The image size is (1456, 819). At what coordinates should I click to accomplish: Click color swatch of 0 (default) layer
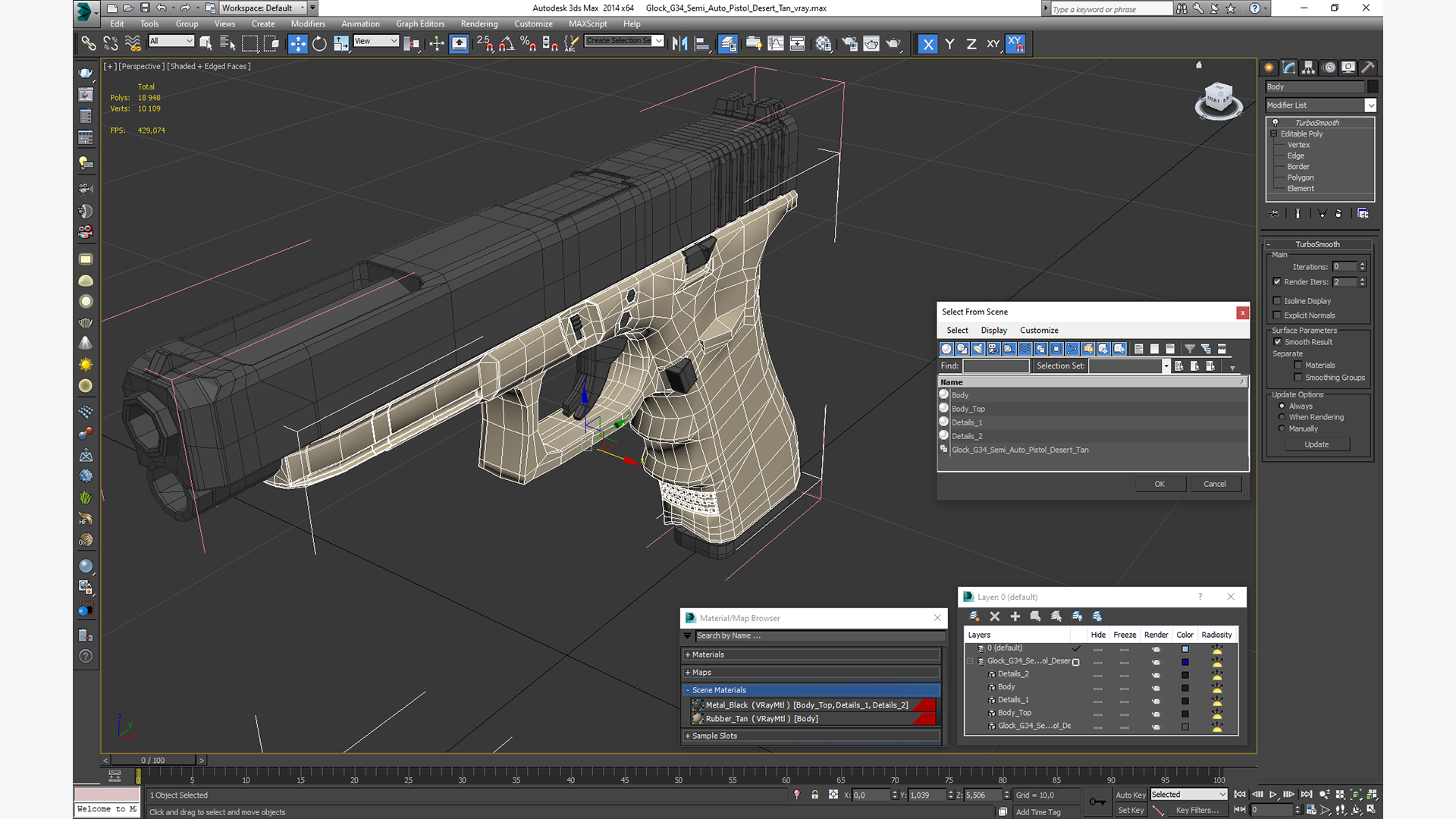(x=1185, y=649)
